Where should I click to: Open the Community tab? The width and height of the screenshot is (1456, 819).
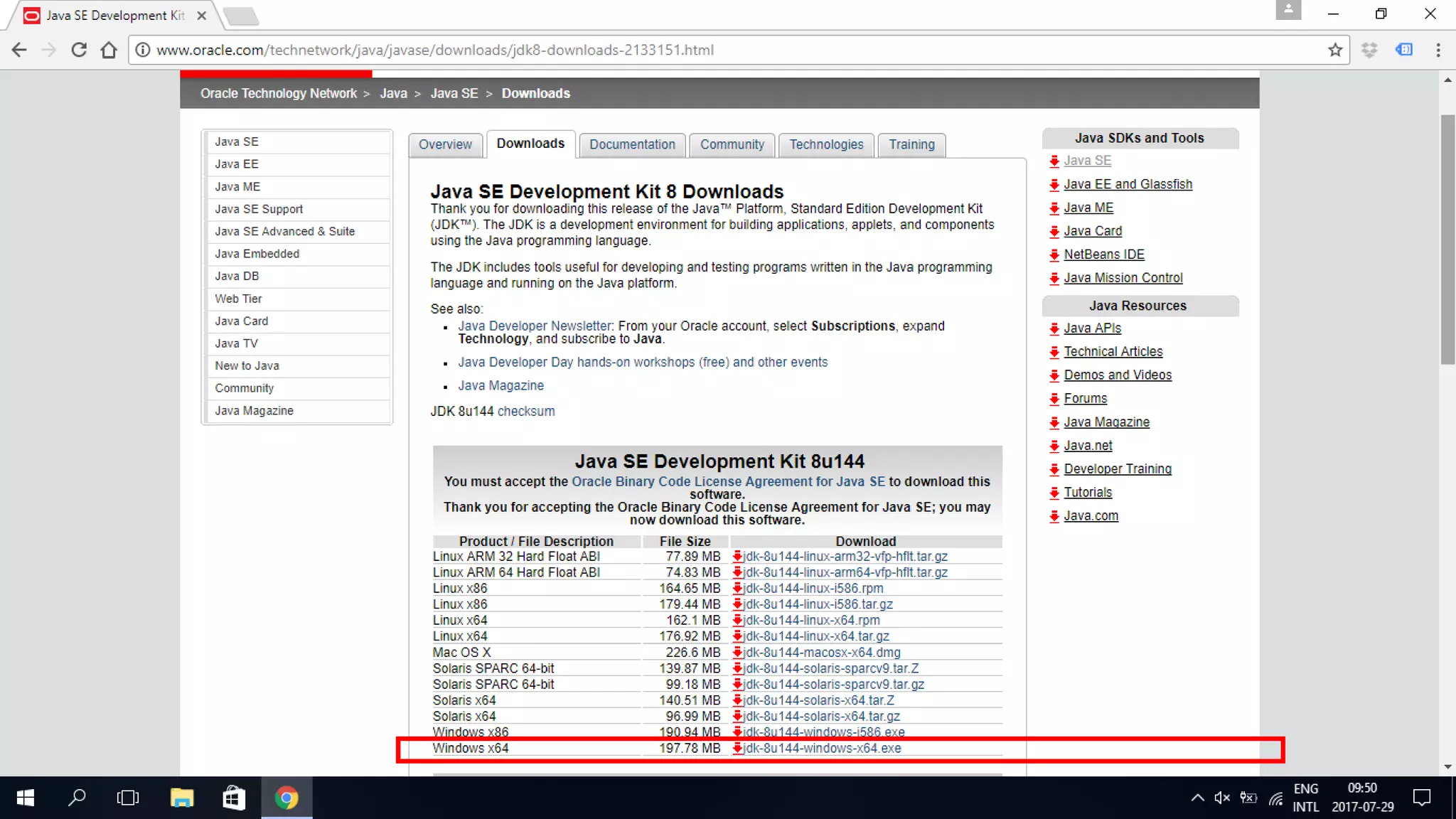tap(732, 144)
